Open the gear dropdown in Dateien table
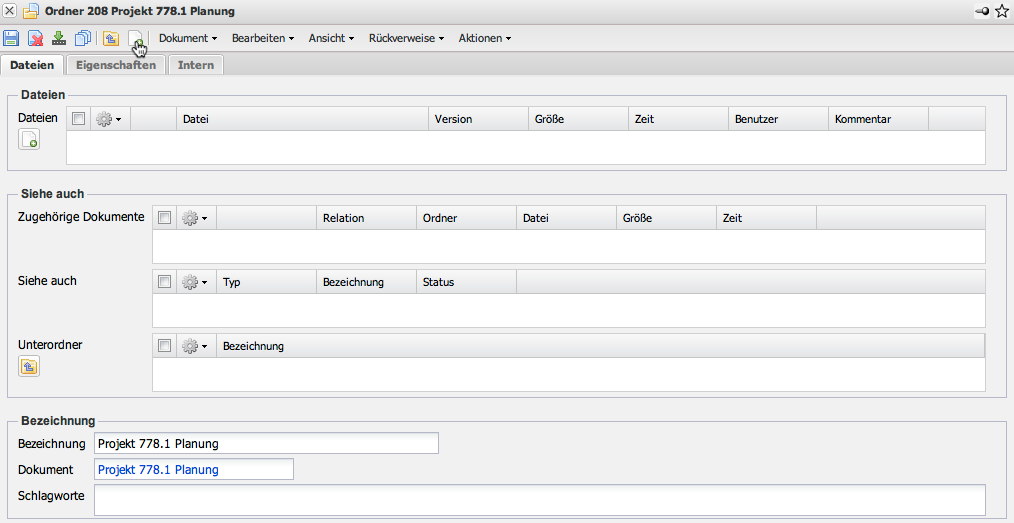The height and width of the screenshot is (523, 1014). [109, 119]
